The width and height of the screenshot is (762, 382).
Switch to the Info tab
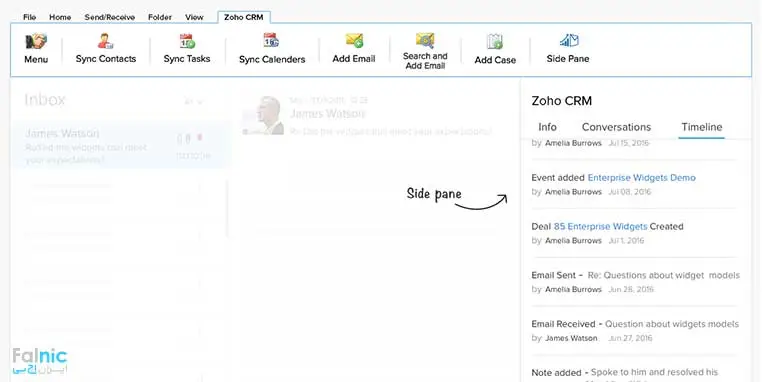pos(547,127)
